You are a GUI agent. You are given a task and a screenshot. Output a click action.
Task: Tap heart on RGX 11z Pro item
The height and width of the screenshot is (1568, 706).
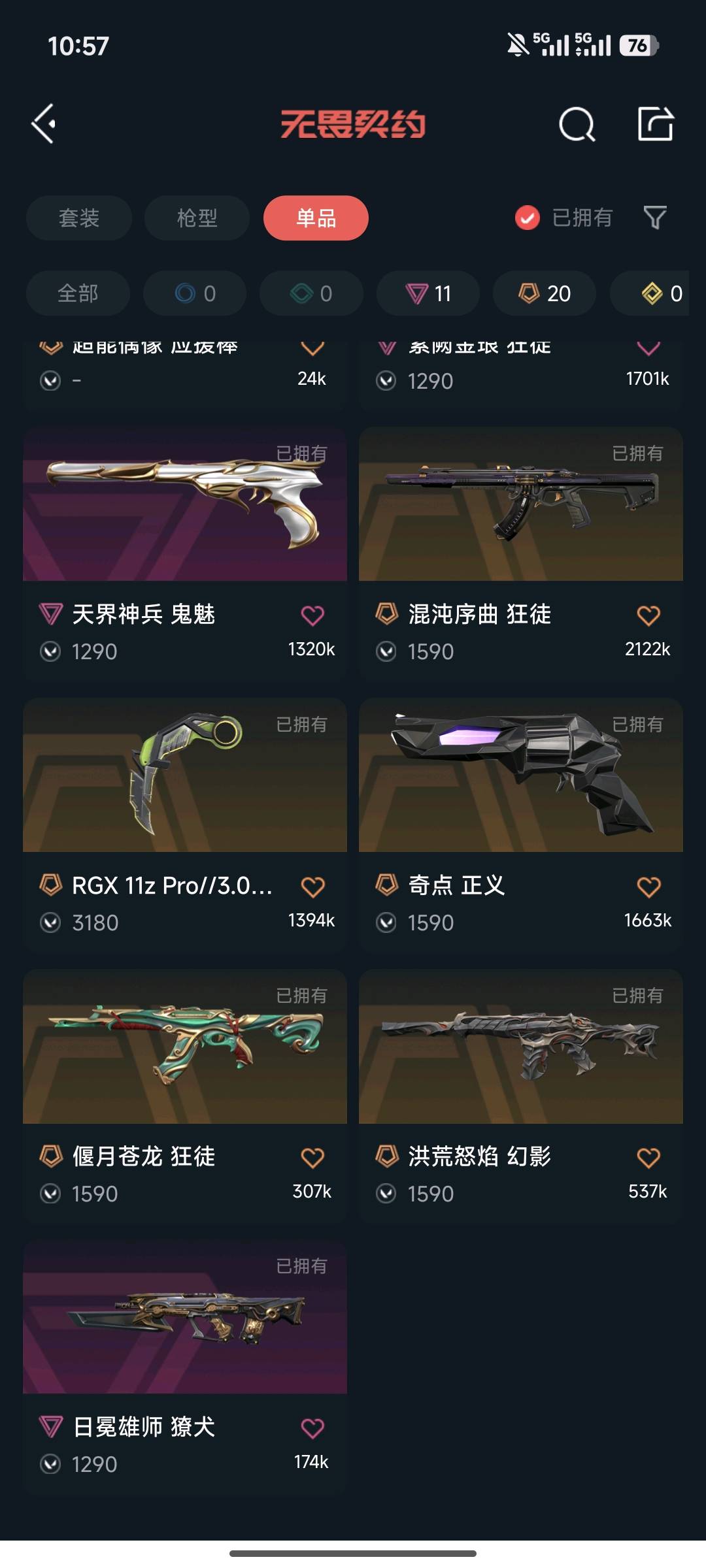(312, 887)
